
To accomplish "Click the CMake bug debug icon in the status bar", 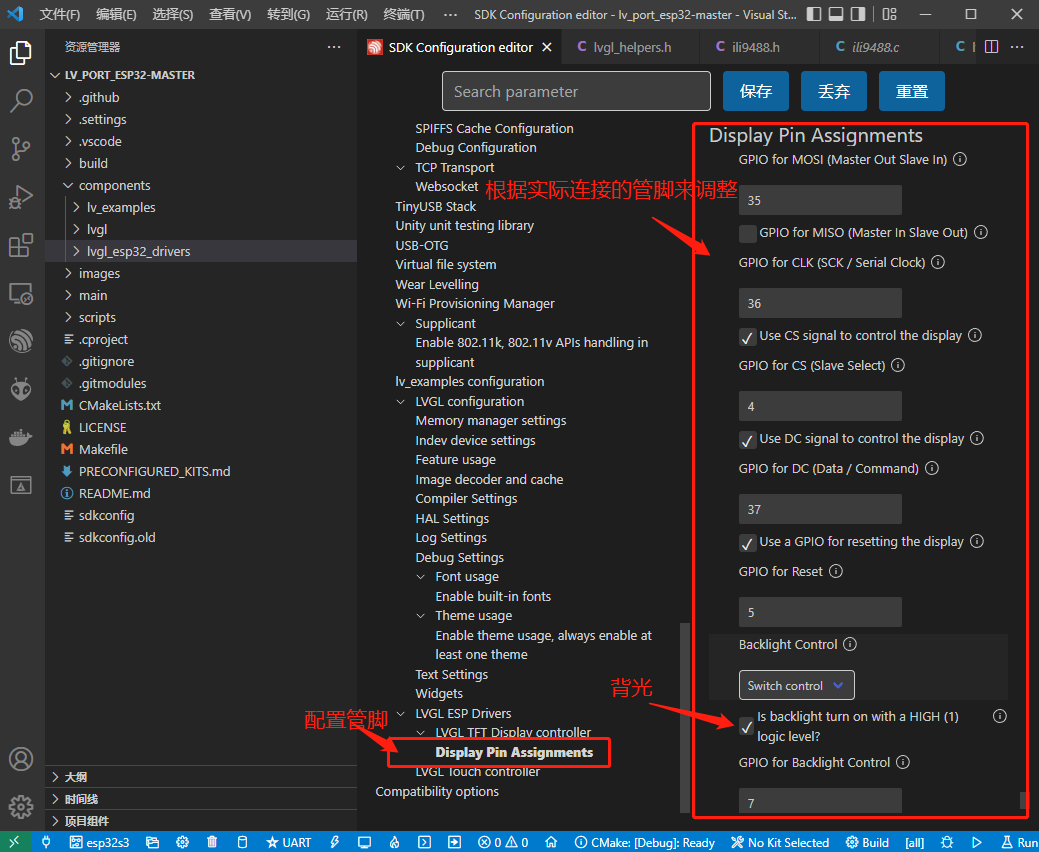I will pyautogui.click(x=948, y=842).
